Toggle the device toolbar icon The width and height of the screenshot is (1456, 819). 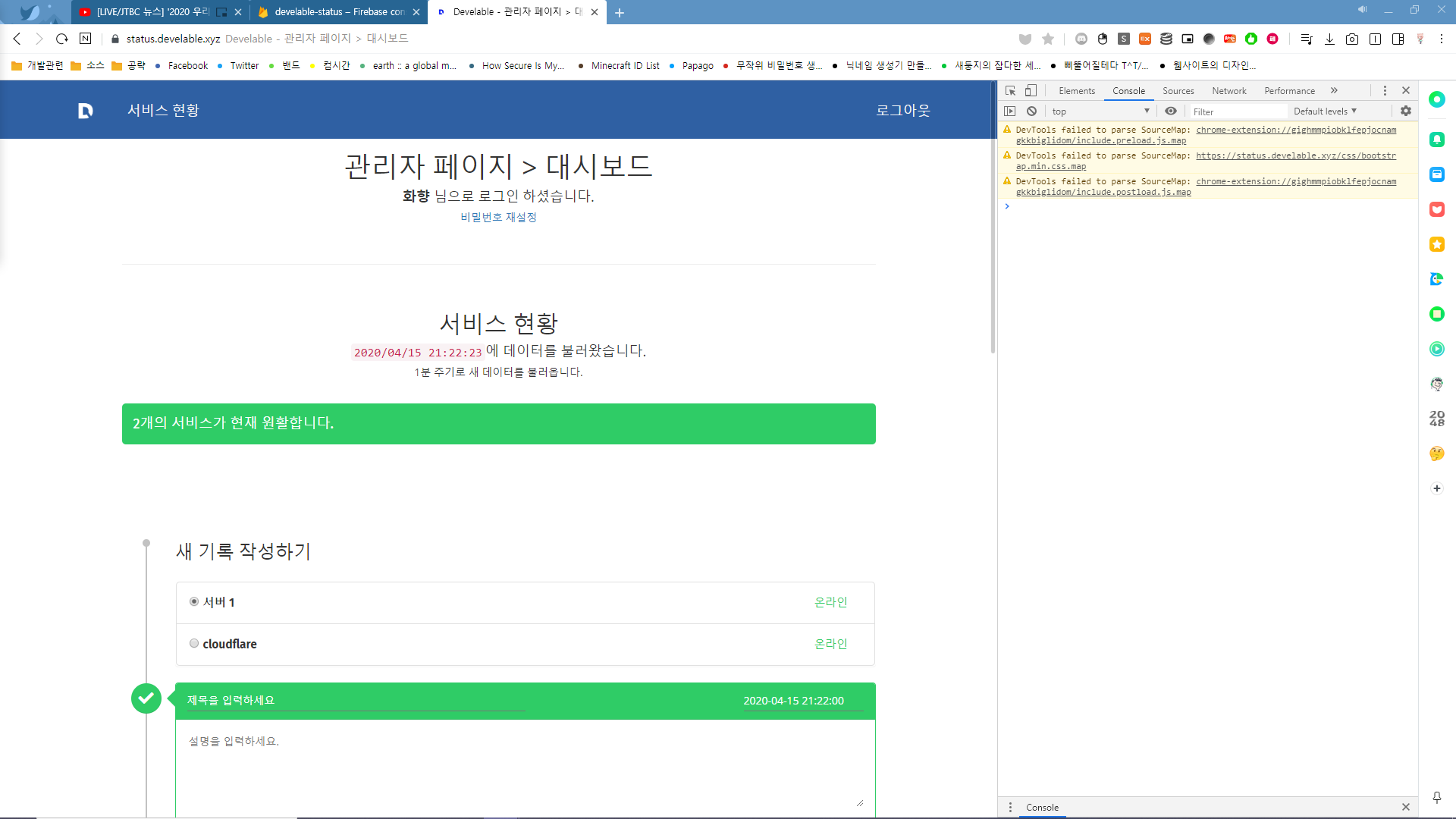(x=1031, y=91)
